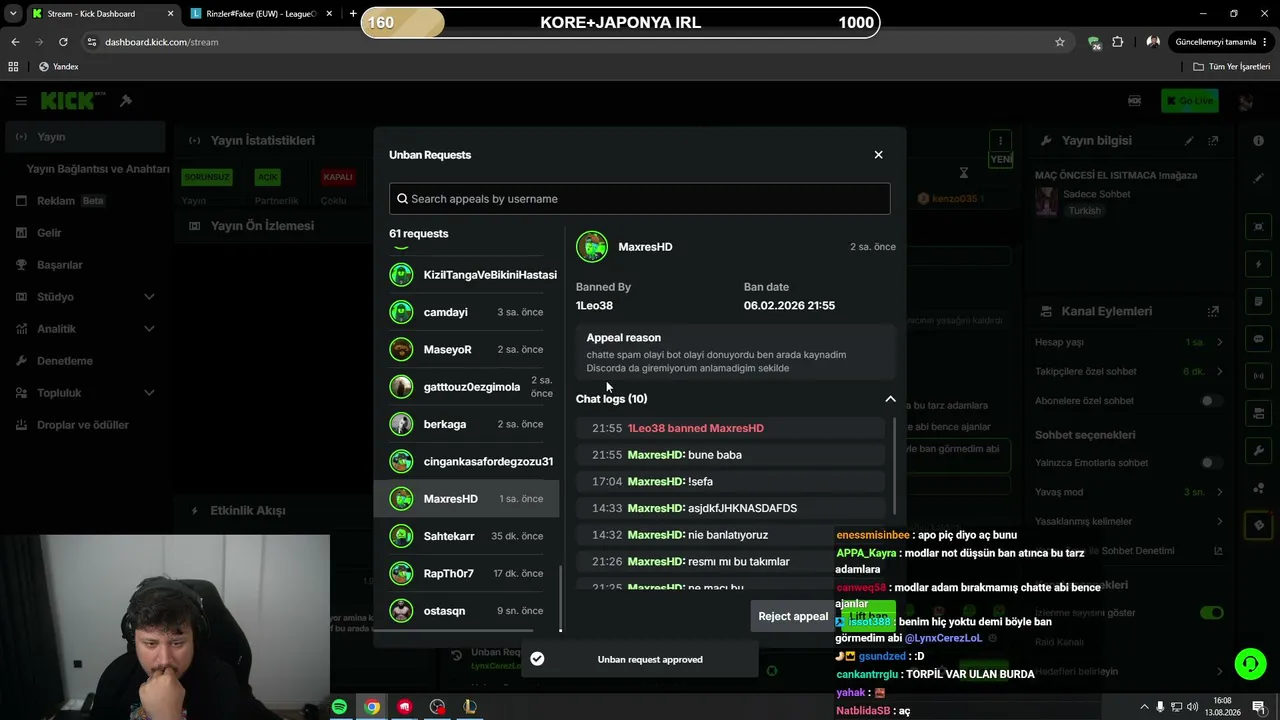Select Sahtekarr unban request
The image size is (1280, 720).
(x=466, y=536)
